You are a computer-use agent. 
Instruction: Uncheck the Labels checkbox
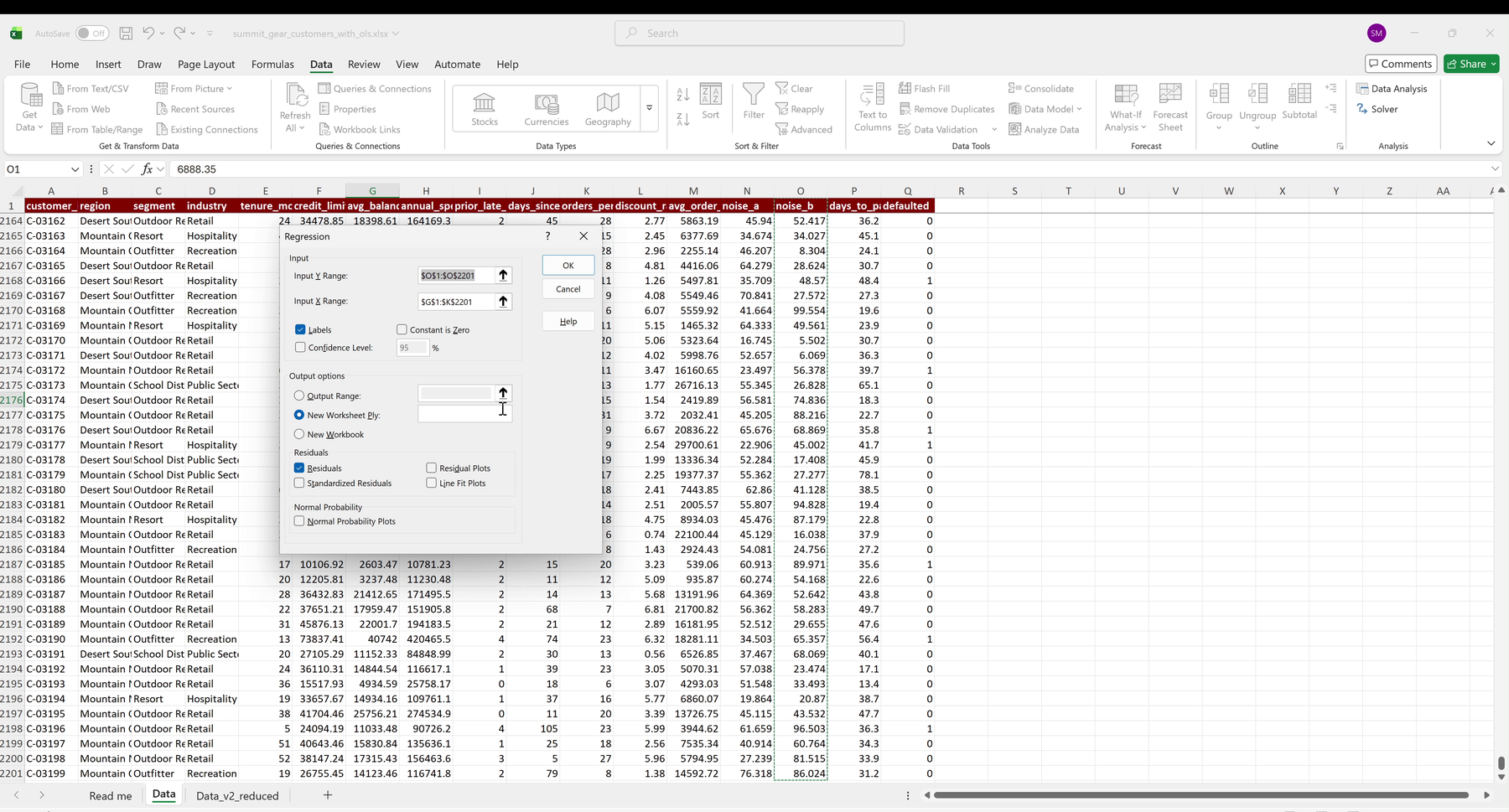click(x=300, y=329)
